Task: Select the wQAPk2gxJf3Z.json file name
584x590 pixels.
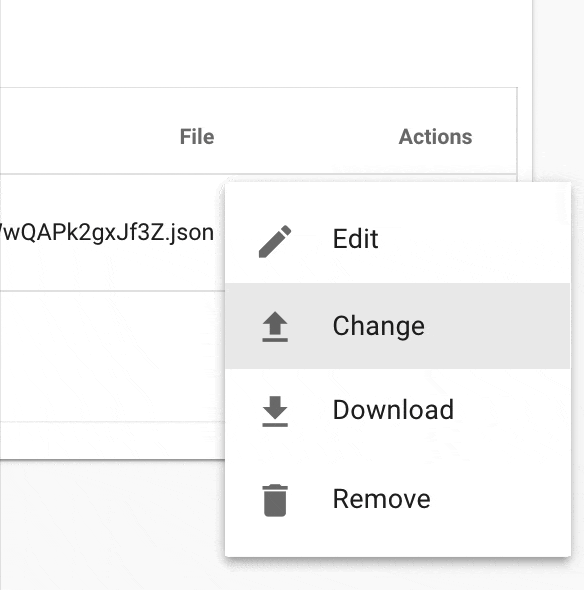Action: point(107,233)
